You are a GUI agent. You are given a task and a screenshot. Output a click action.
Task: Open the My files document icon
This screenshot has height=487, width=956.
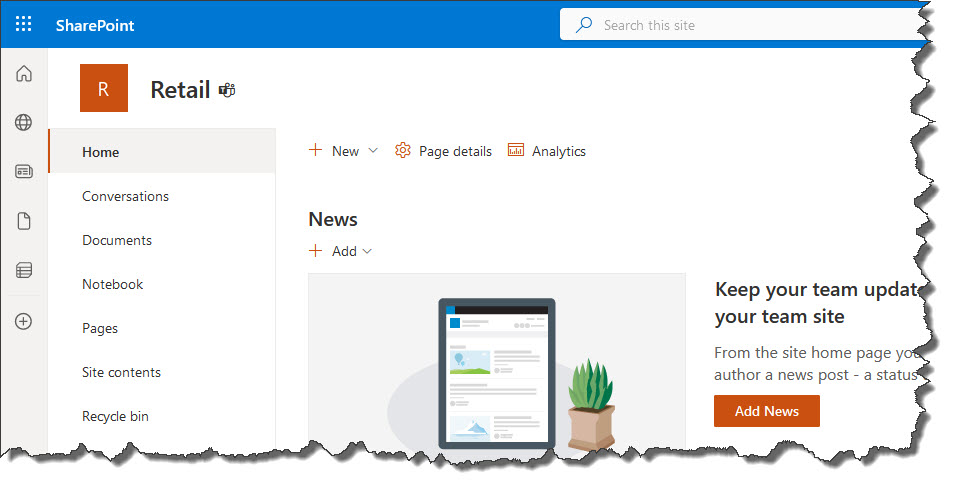point(24,221)
